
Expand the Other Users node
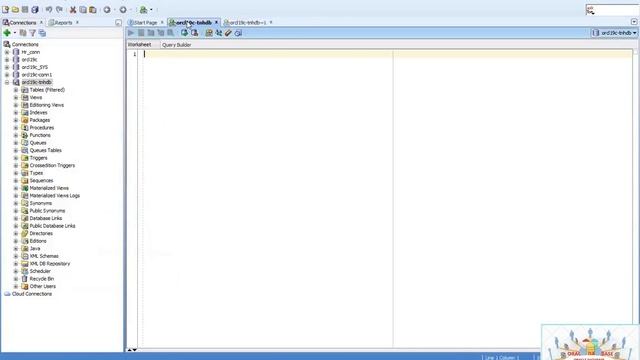point(16,287)
